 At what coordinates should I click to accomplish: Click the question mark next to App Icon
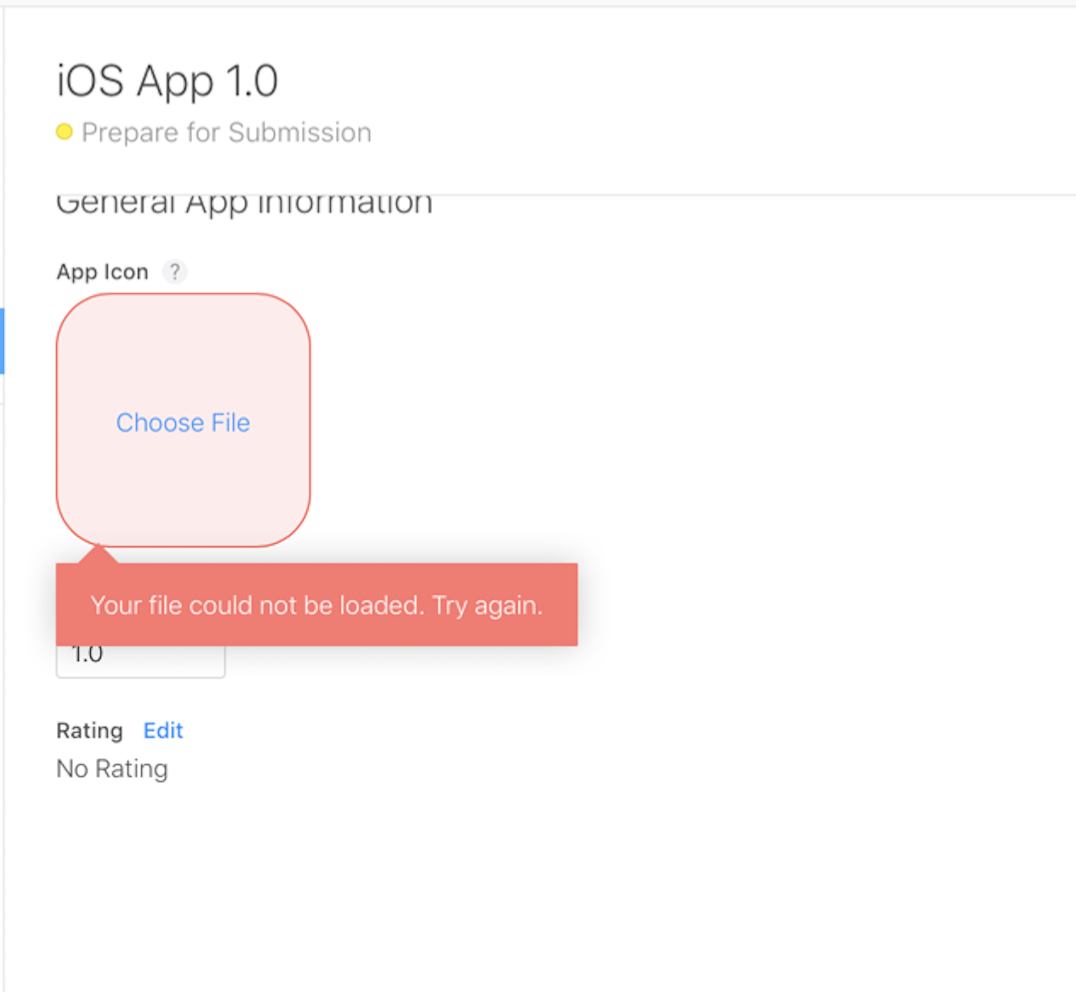(x=174, y=271)
